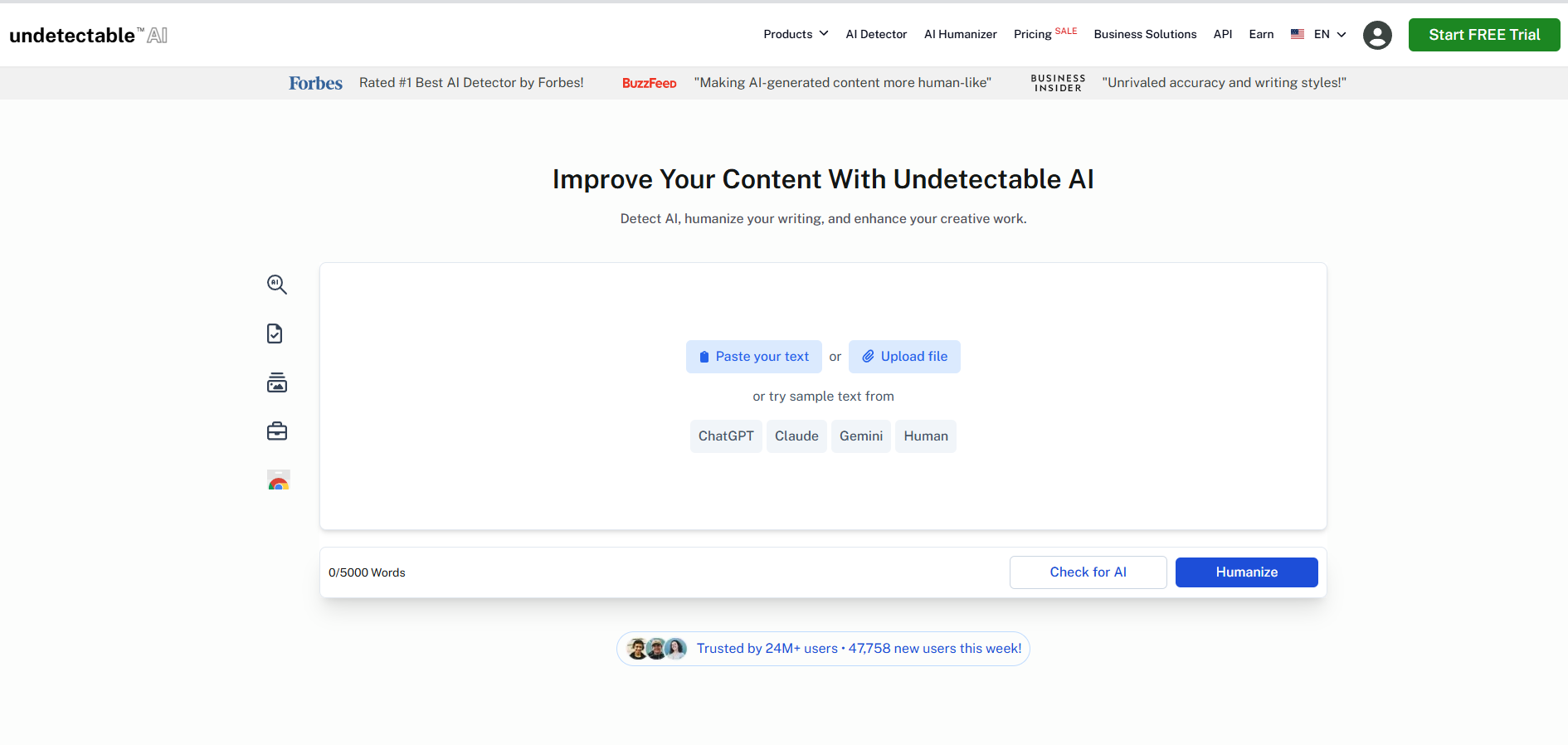Image resolution: width=1568 pixels, height=745 pixels.
Task: Click the Business Insider logo
Action: (x=1058, y=83)
